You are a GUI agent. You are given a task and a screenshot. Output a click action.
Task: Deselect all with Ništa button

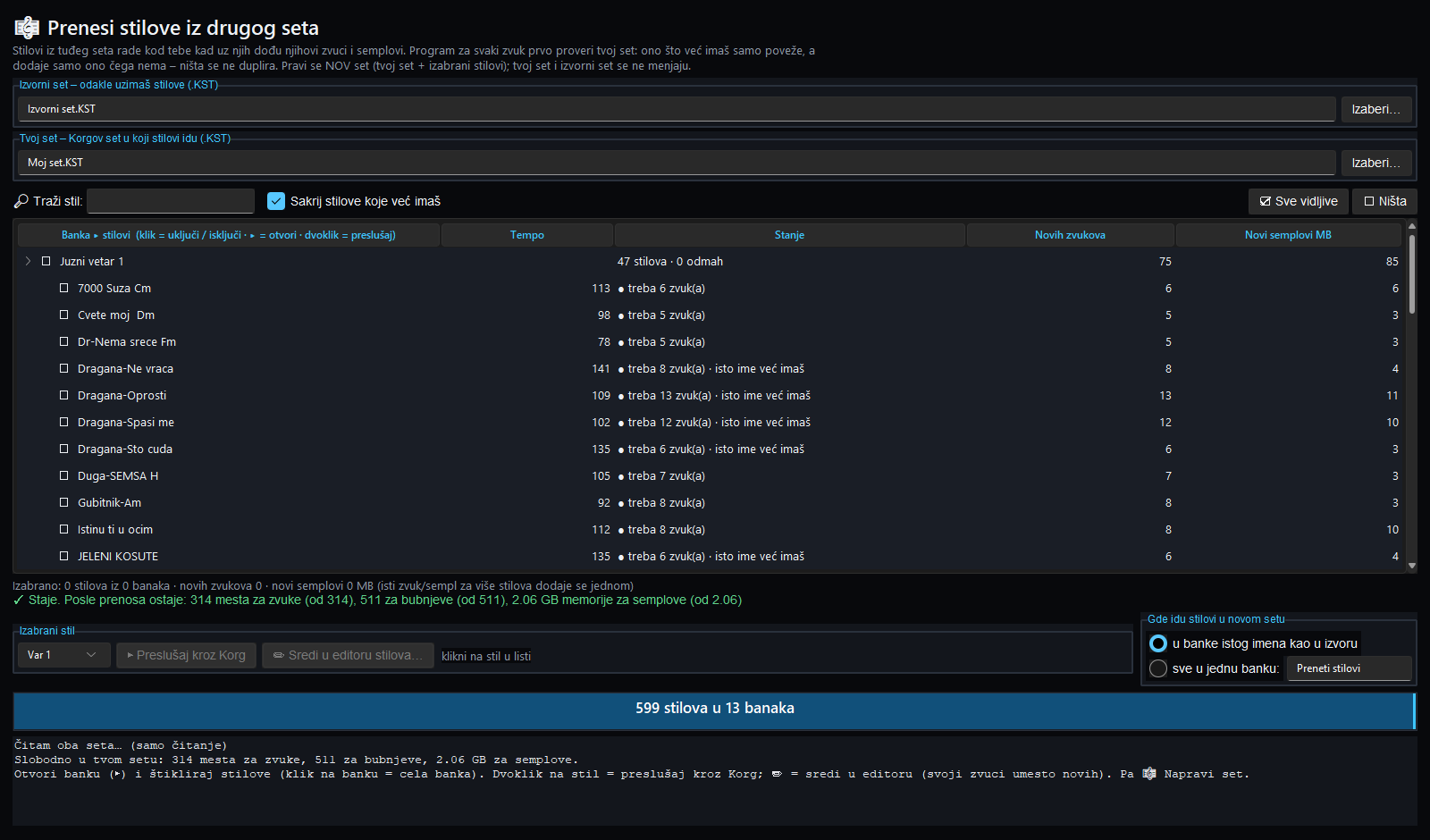point(1384,201)
